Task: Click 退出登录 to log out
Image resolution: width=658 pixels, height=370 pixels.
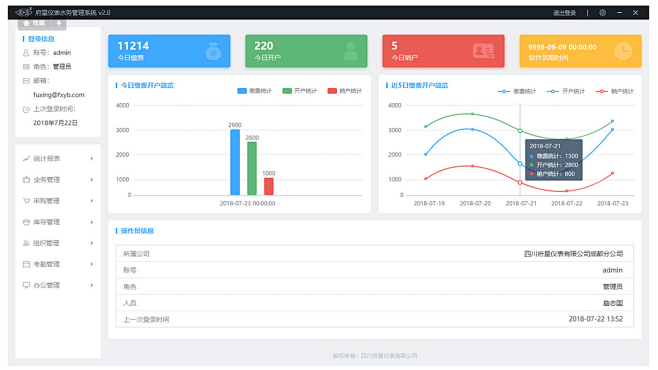Action: click(x=564, y=13)
